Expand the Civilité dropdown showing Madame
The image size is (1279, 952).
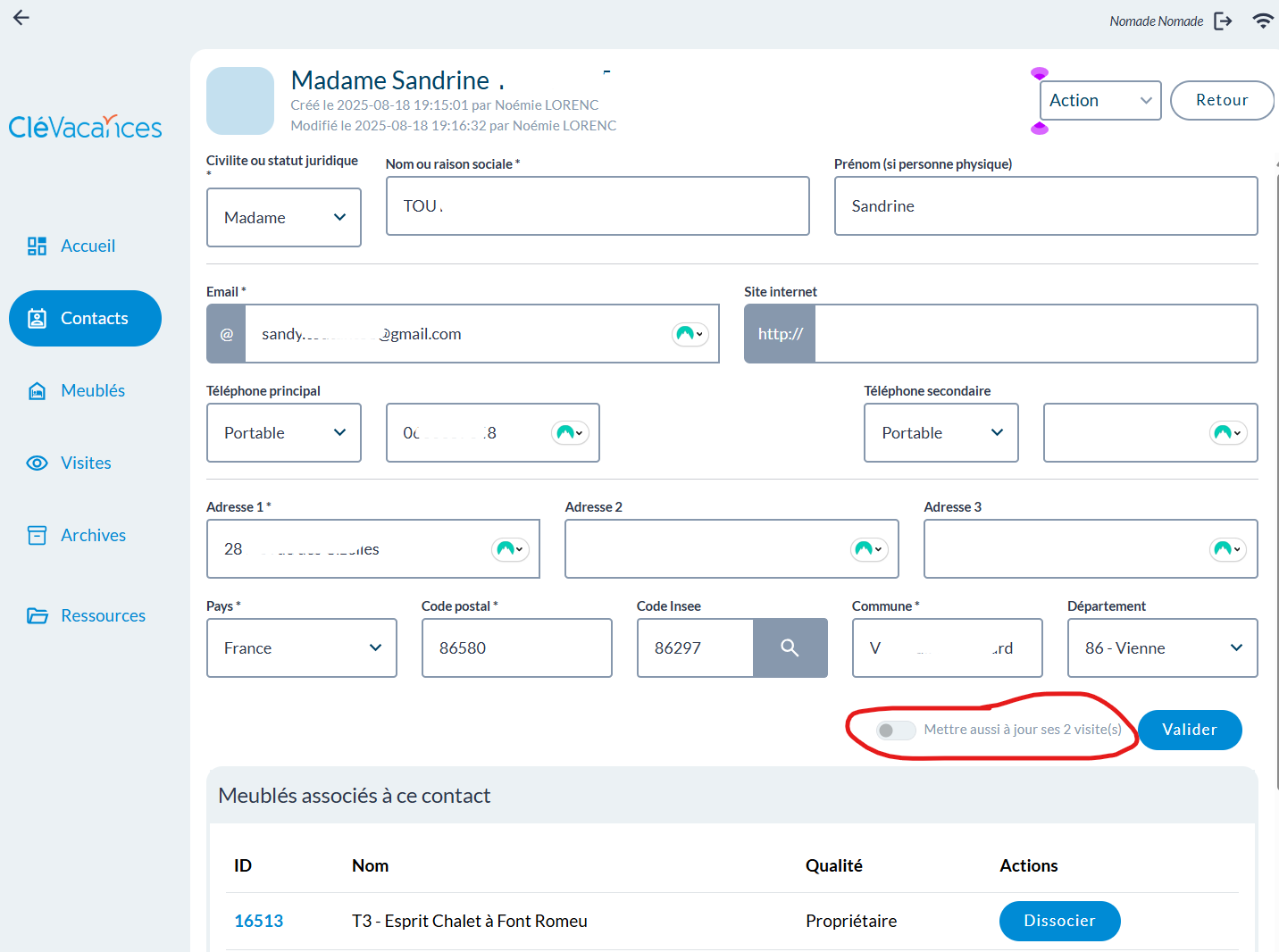283,218
